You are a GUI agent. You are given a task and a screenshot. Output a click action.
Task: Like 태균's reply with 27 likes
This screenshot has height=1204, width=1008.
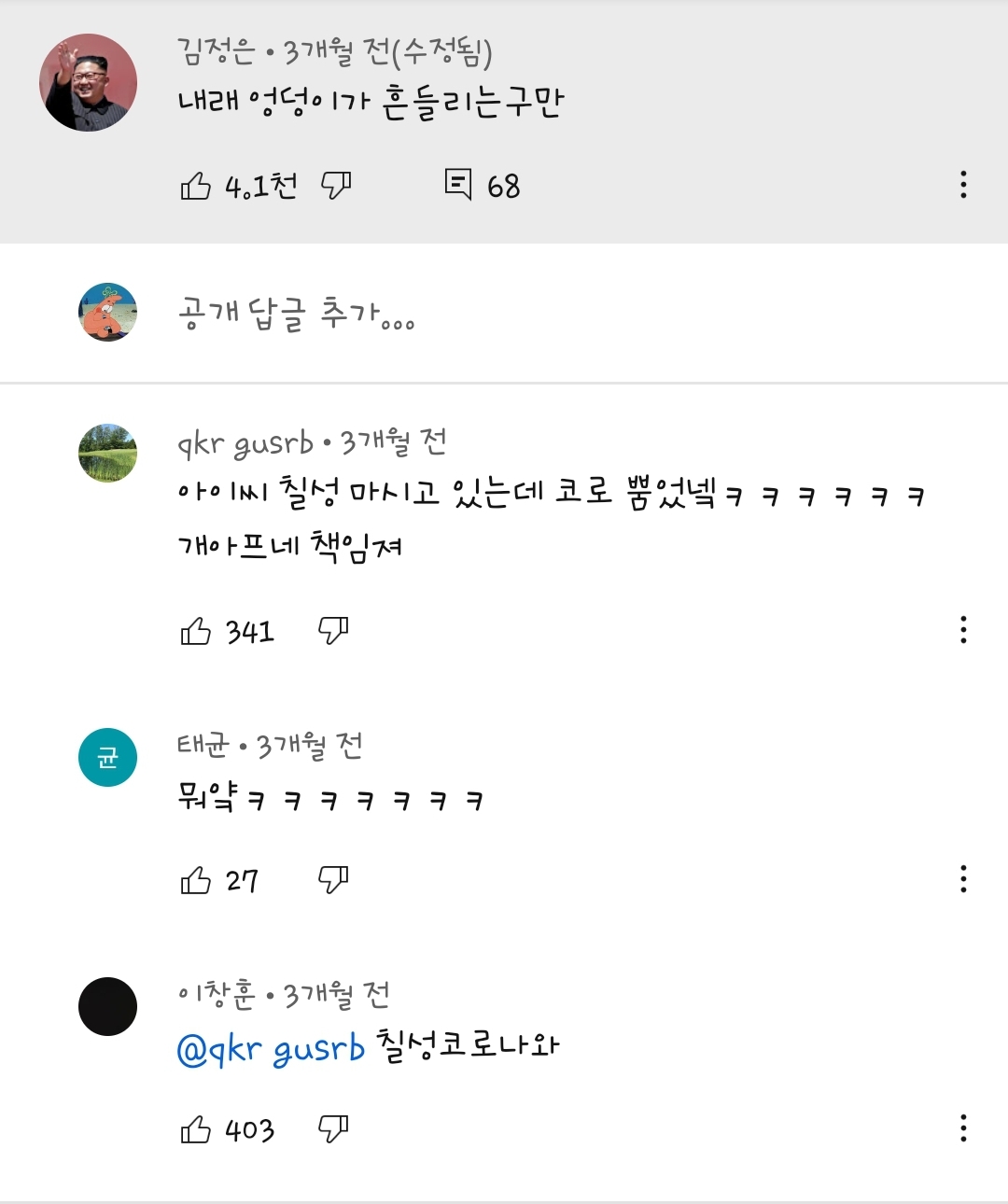pyautogui.click(x=196, y=880)
